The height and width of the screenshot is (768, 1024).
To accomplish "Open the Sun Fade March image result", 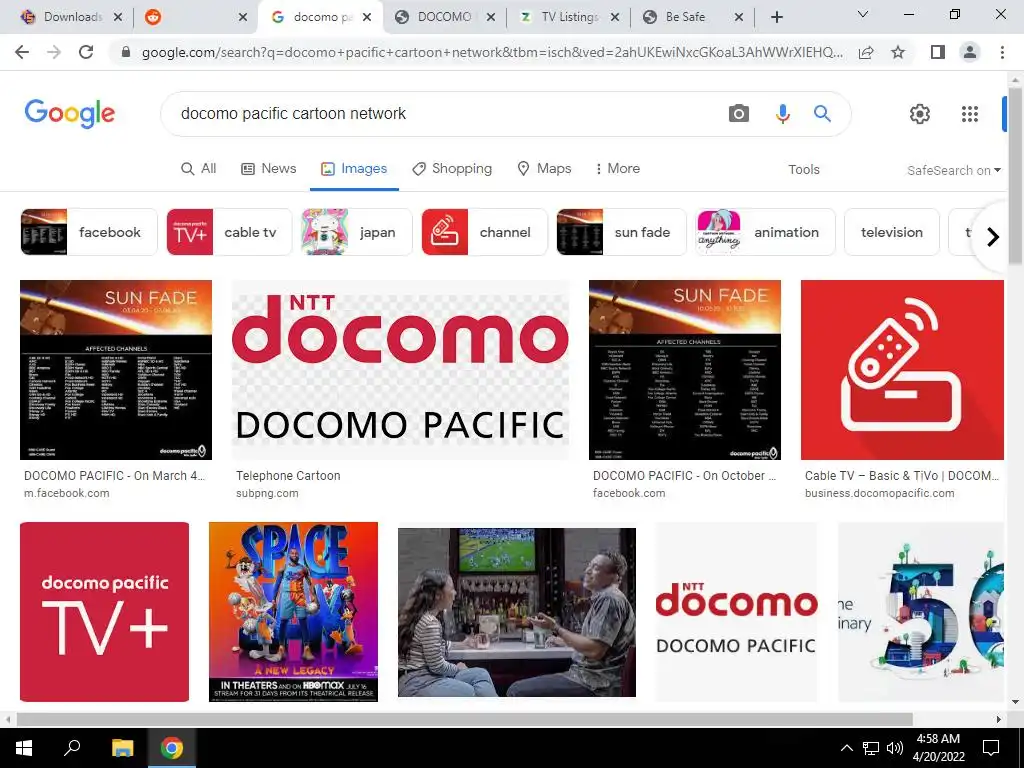I will (x=116, y=370).
